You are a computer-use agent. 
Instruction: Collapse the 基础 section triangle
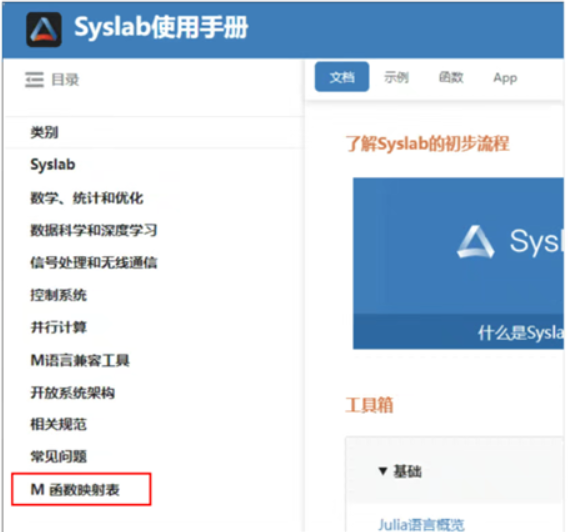(x=383, y=471)
